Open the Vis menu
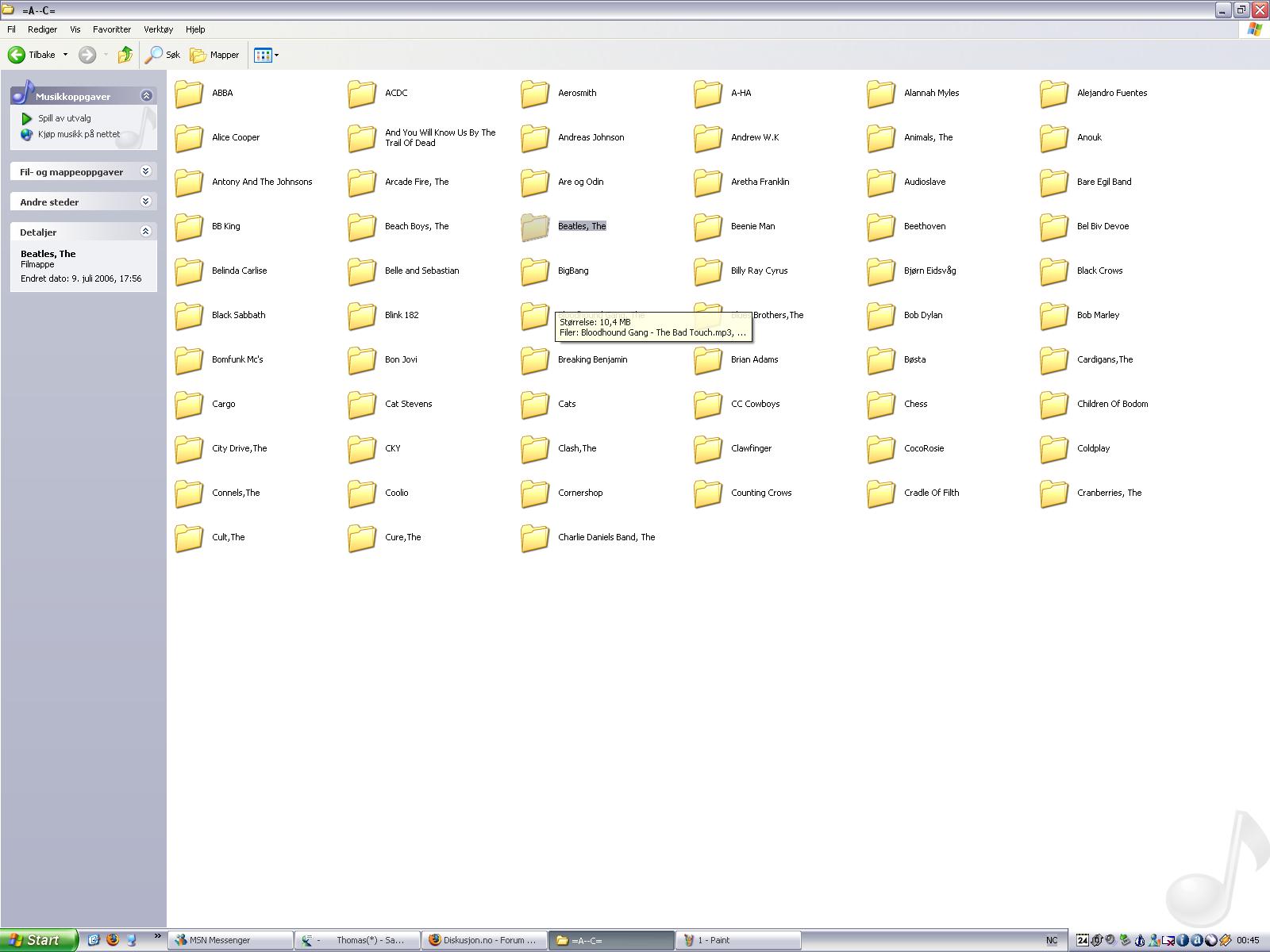Screen dimensions: 1270x952 [x=75, y=29]
